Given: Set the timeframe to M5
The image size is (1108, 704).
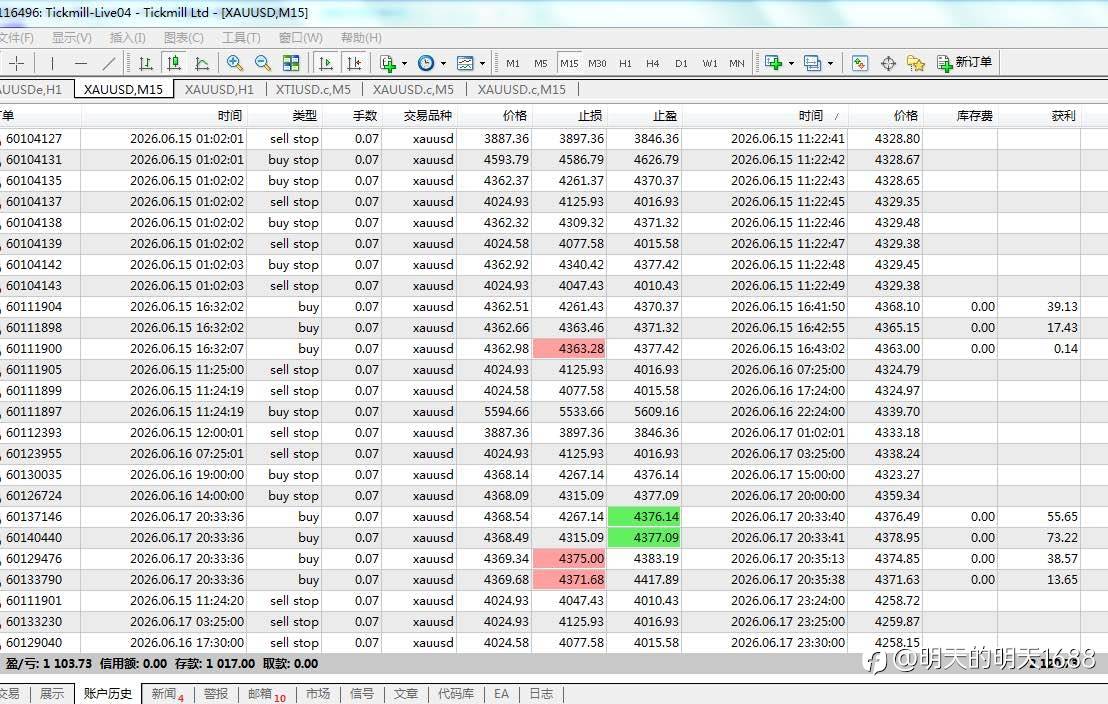Looking at the screenshot, I should (x=541, y=63).
